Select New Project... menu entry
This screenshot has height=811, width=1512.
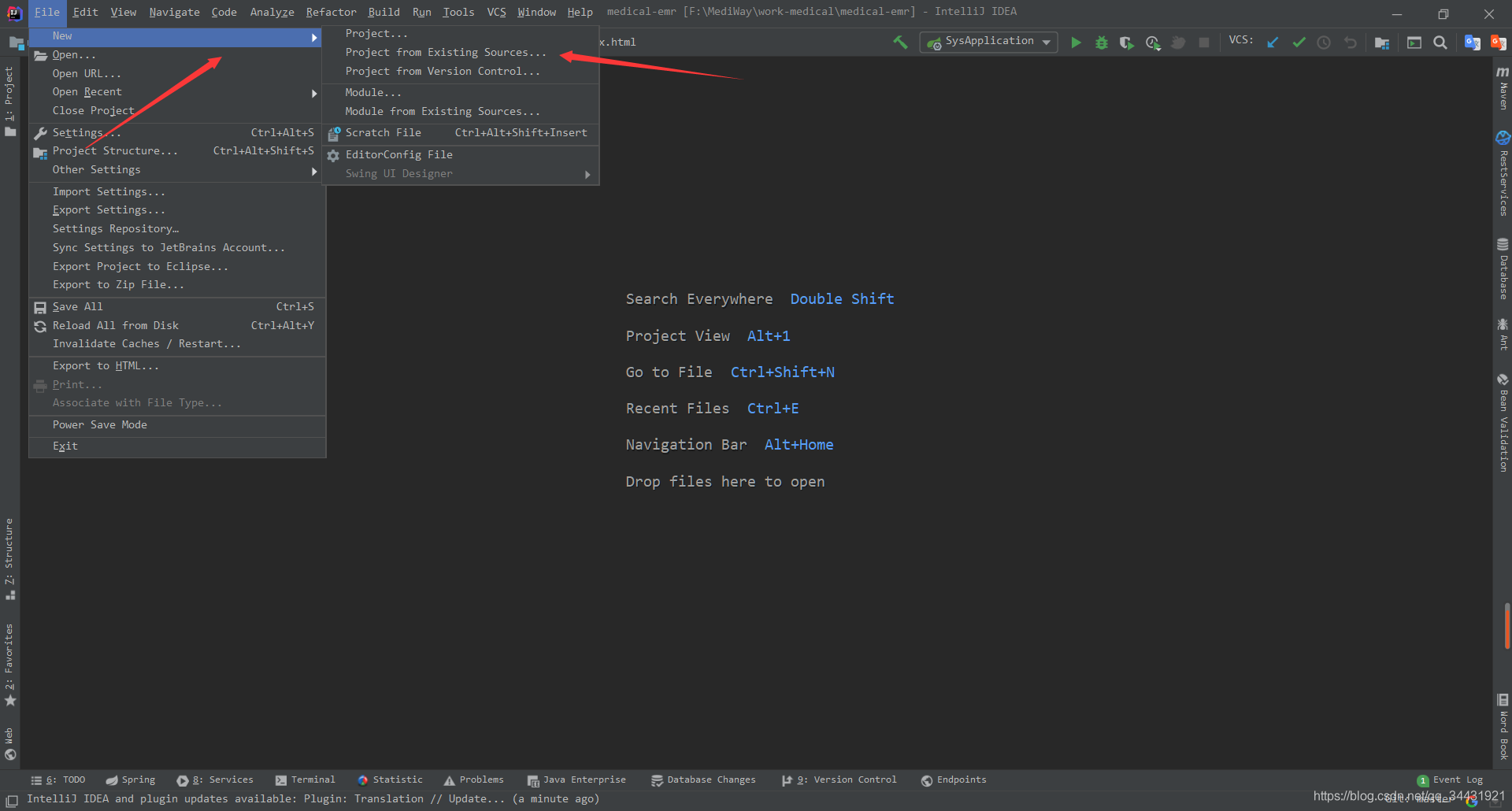pos(461,34)
